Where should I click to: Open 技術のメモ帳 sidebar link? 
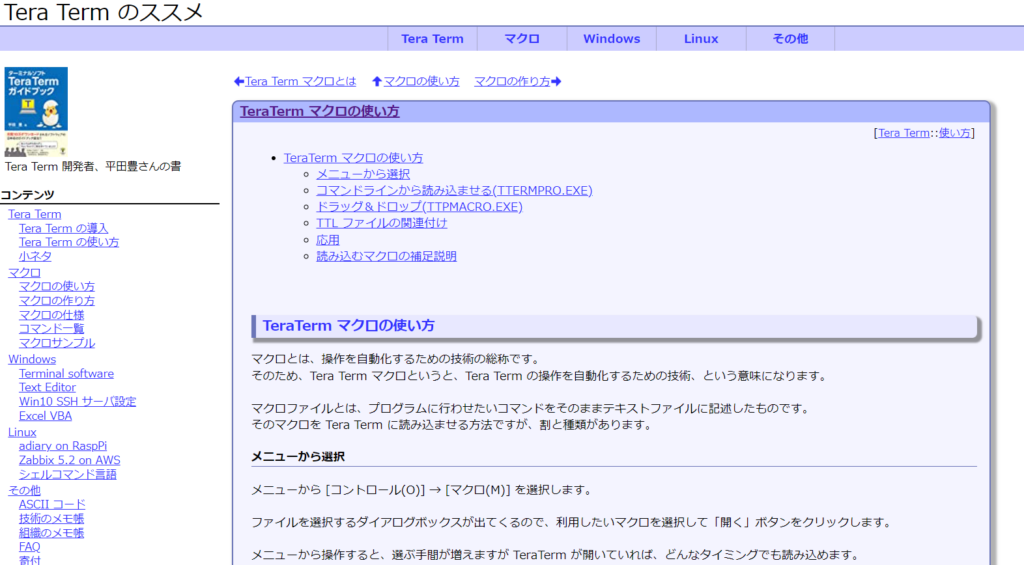[52, 519]
